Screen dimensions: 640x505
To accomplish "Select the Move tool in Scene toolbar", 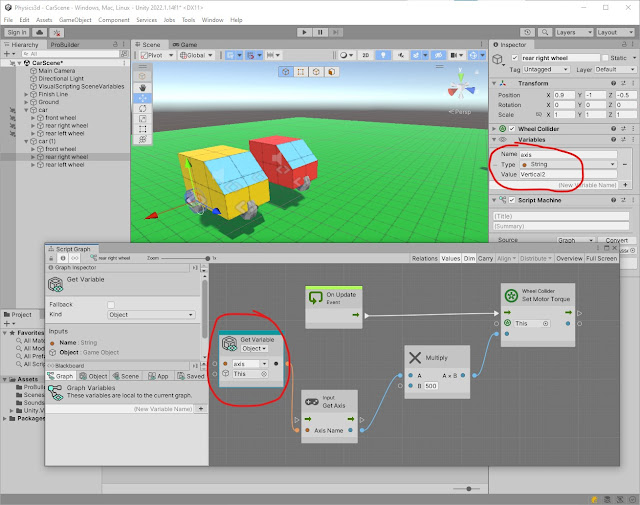I will pyautogui.click(x=142, y=98).
